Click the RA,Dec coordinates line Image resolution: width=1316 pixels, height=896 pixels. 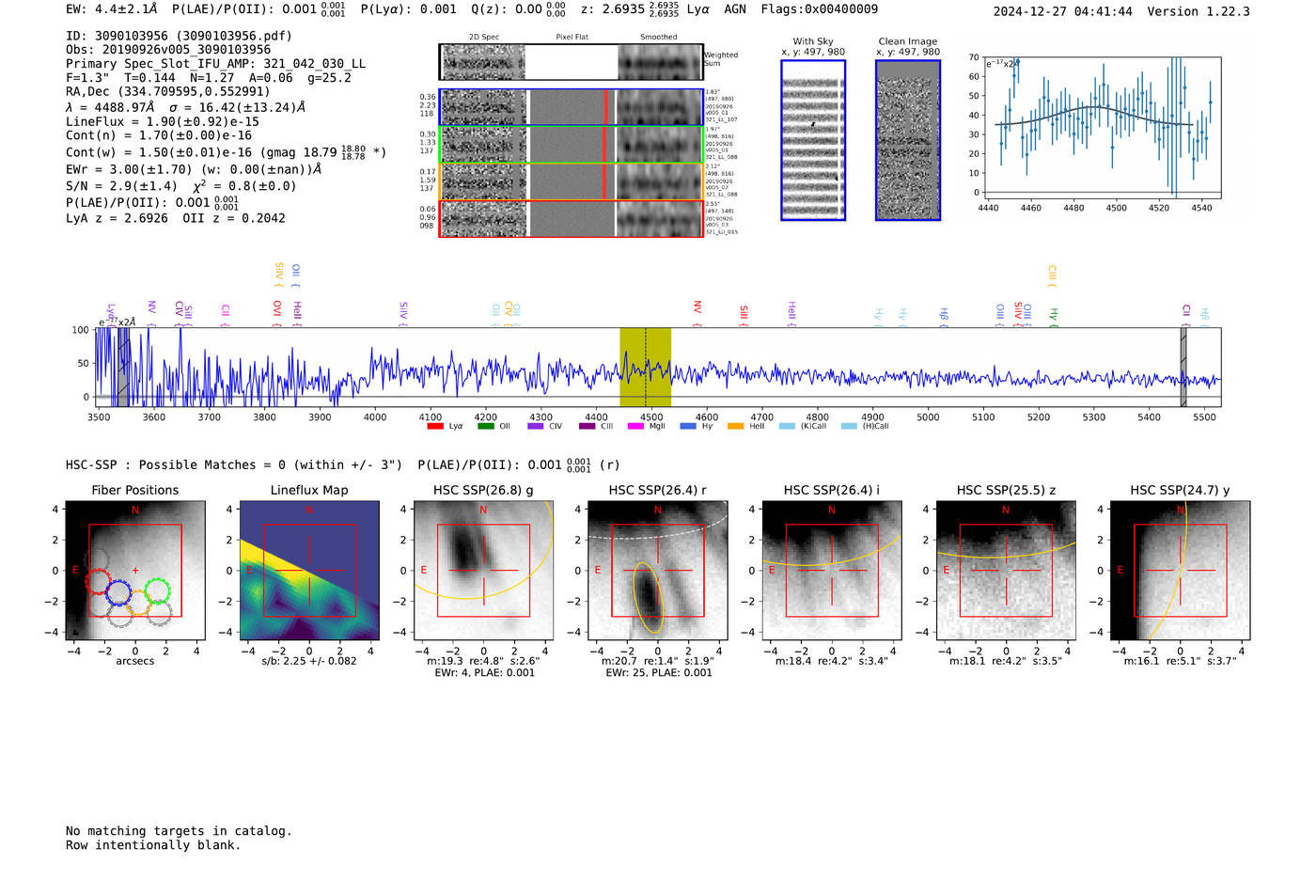pos(167,91)
